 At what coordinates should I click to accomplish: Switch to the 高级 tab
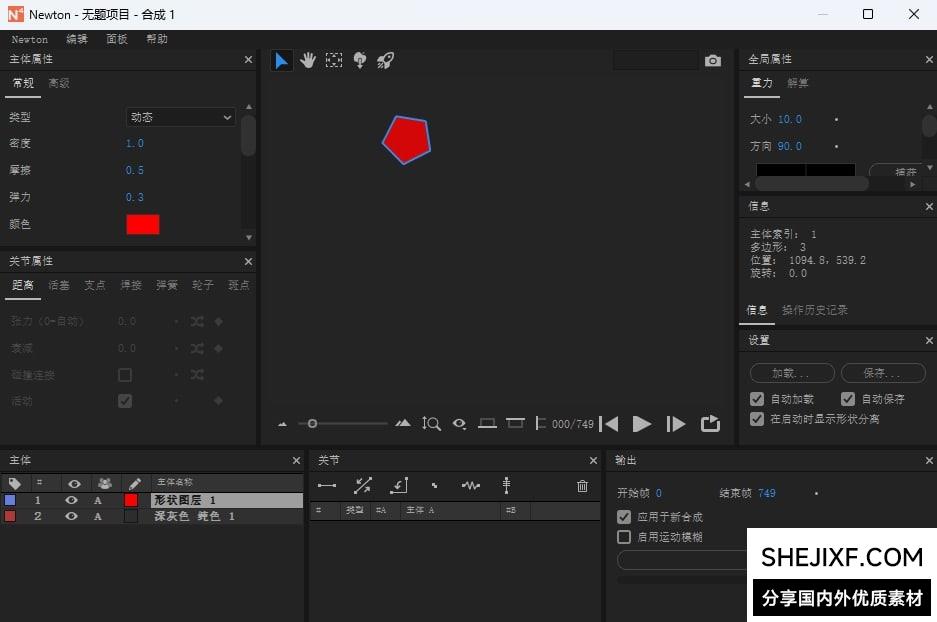coord(59,83)
